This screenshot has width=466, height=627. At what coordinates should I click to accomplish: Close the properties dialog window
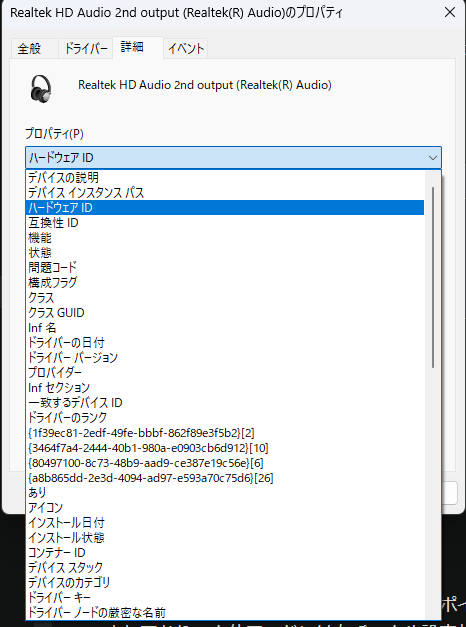(450, 12)
